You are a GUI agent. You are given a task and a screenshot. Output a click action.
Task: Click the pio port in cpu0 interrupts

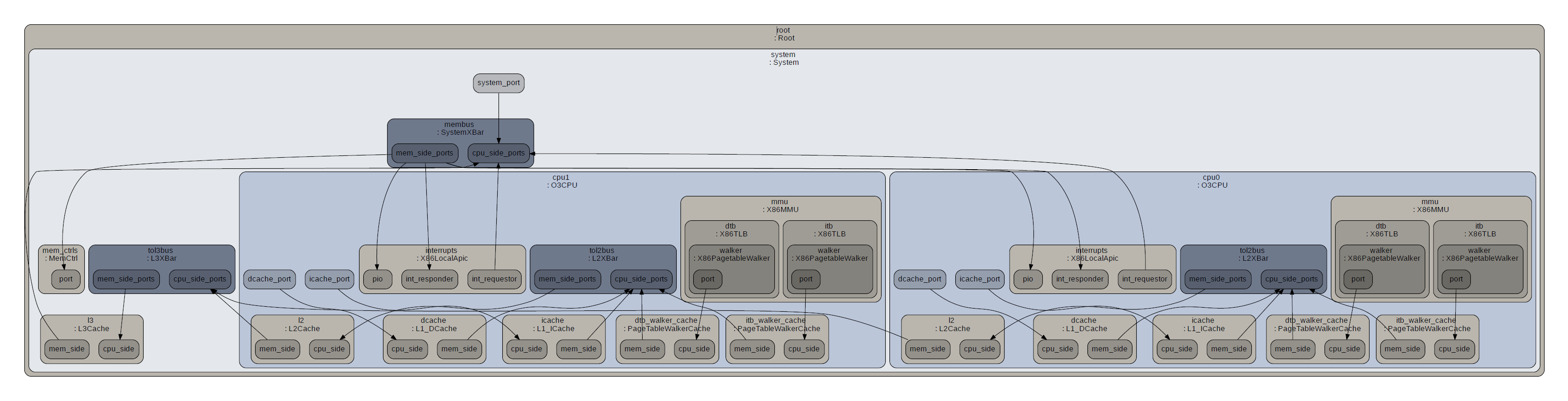(1028, 280)
